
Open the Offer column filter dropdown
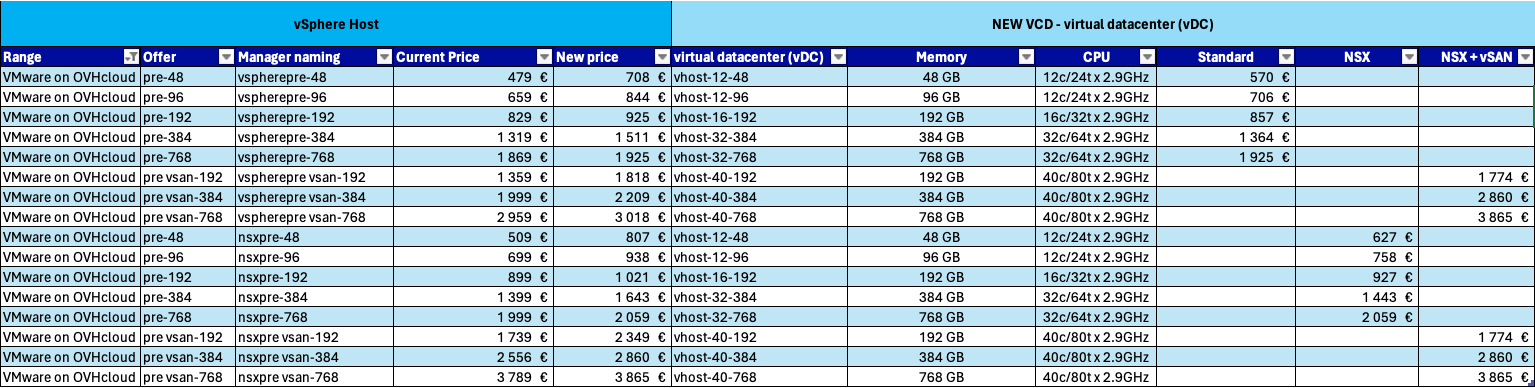[x=226, y=57]
